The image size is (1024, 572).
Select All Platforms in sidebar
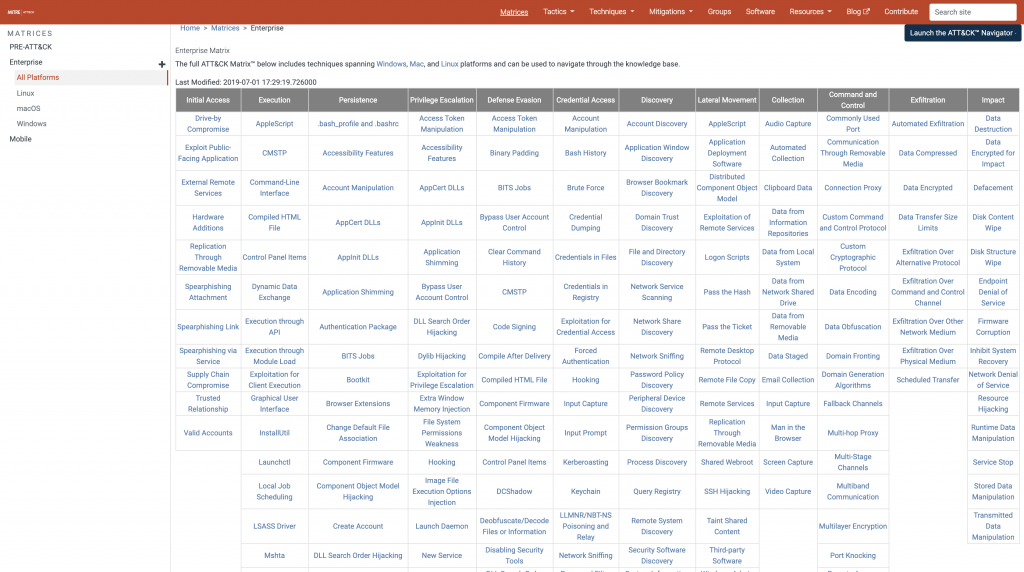pyautogui.click(x=38, y=77)
